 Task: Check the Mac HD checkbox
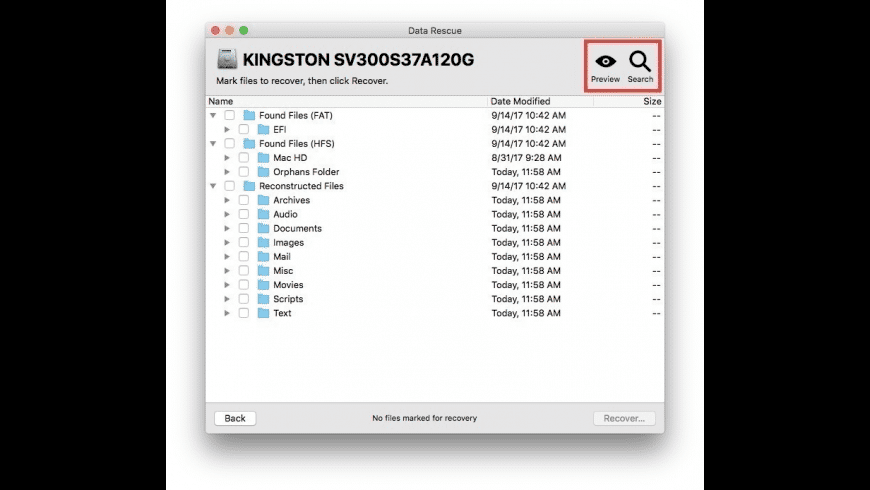[x=244, y=158]
